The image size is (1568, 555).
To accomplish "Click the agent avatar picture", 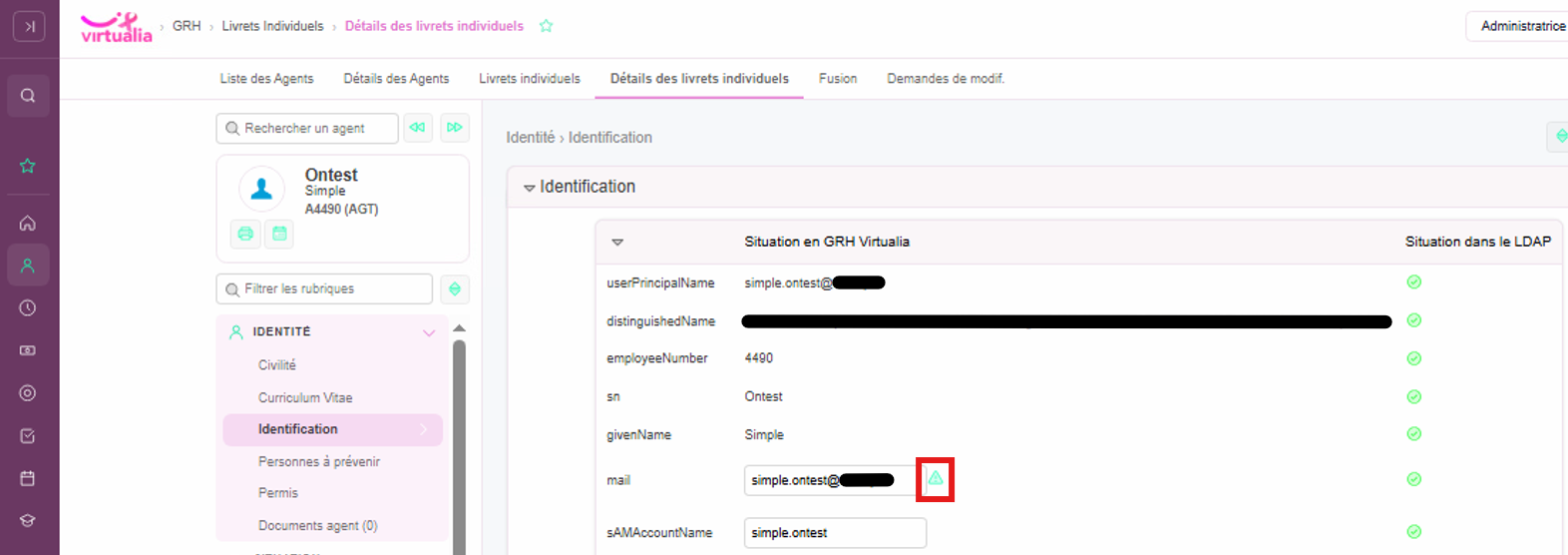I will coord(261,189).
